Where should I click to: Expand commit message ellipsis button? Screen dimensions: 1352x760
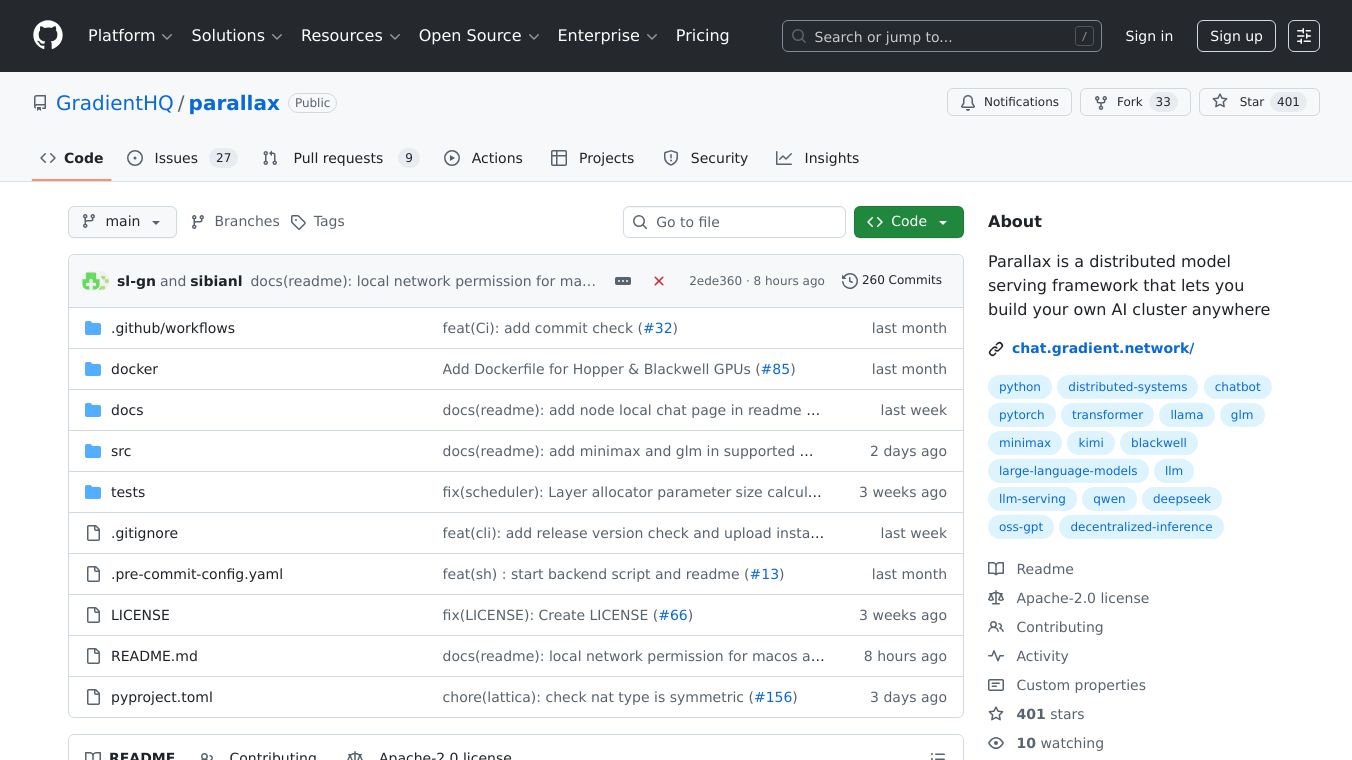tap(623, 281)
